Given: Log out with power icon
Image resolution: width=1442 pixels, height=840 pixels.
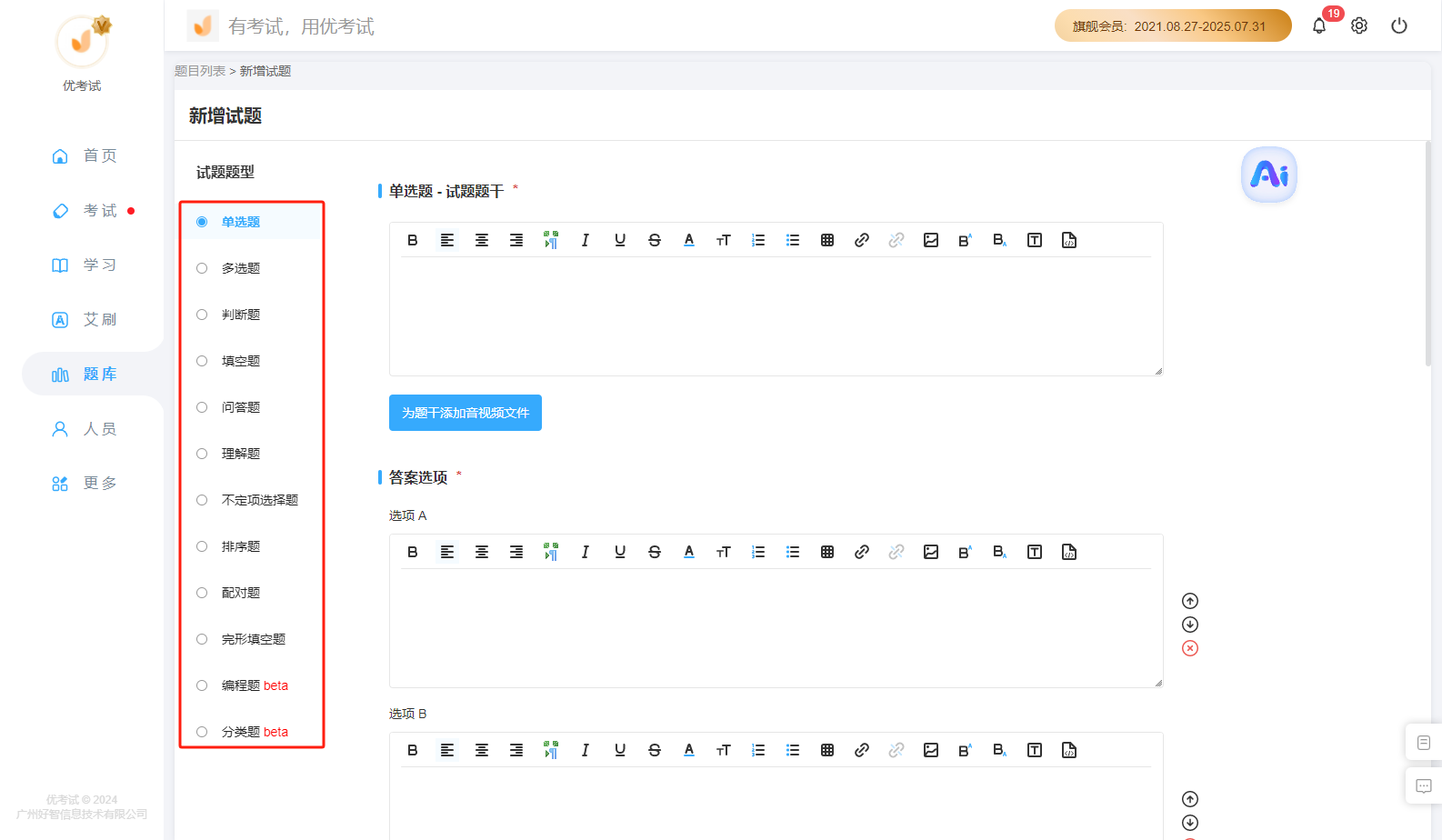Looking at the screenshot, I should (x=1399, y=25).
